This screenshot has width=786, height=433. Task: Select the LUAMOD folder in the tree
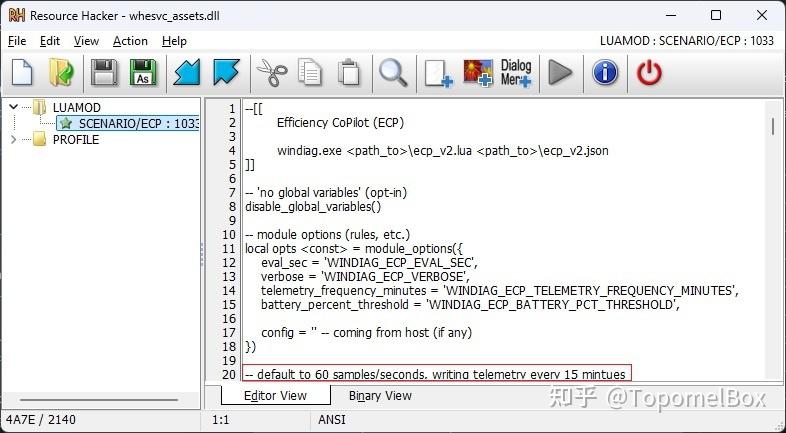pos(77,107)
